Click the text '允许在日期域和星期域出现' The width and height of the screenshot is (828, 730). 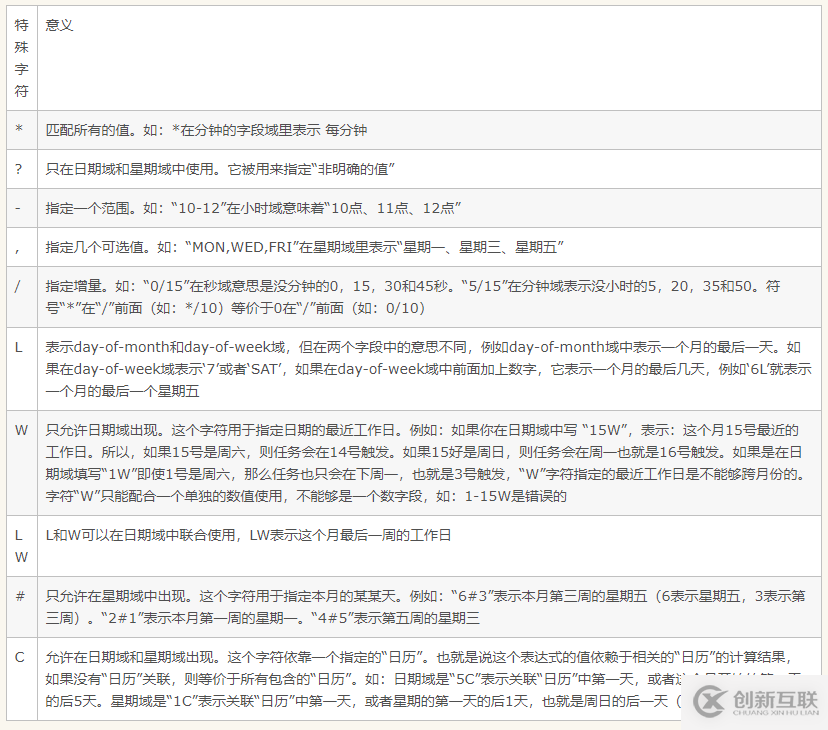pos(130,658)
